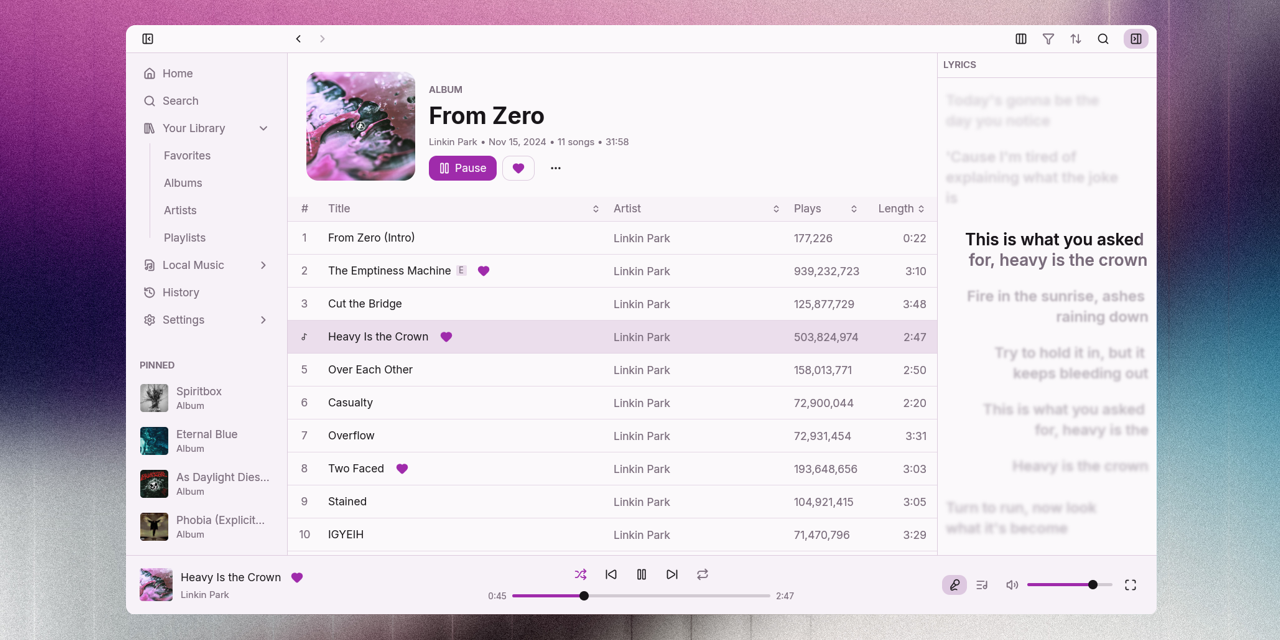Select track The Emptiness Machine
The height and width of the screenshot is (640, 1280).
[612, 271]
